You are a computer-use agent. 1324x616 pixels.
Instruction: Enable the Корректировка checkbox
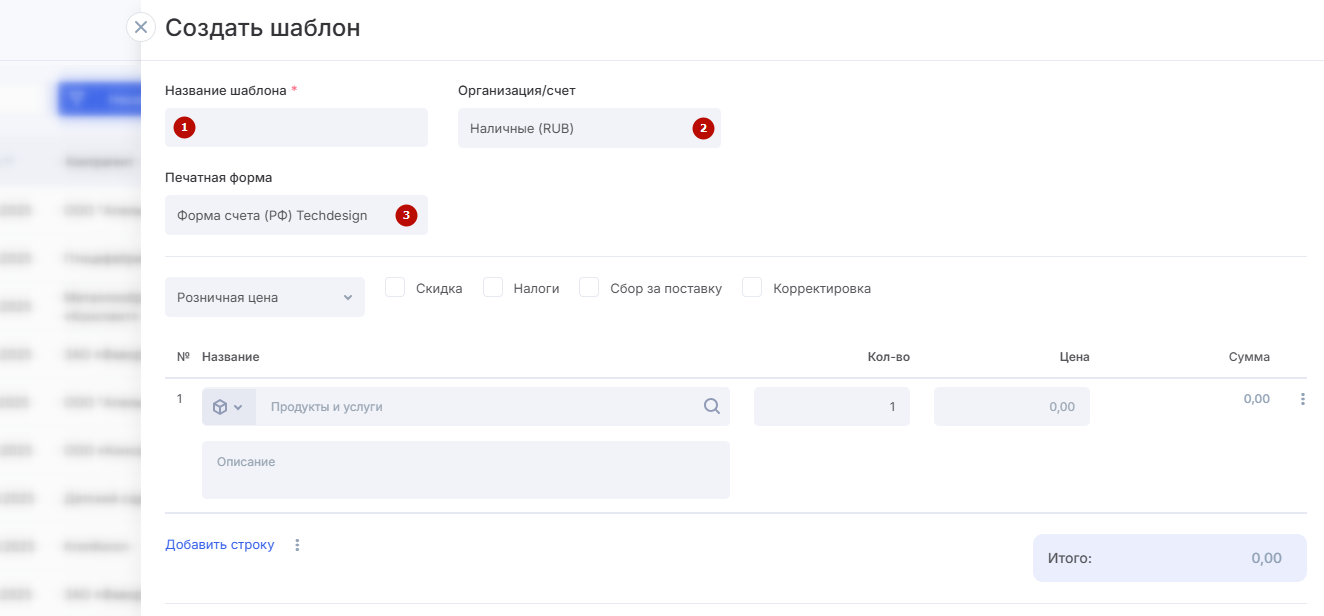click(753, 288)
